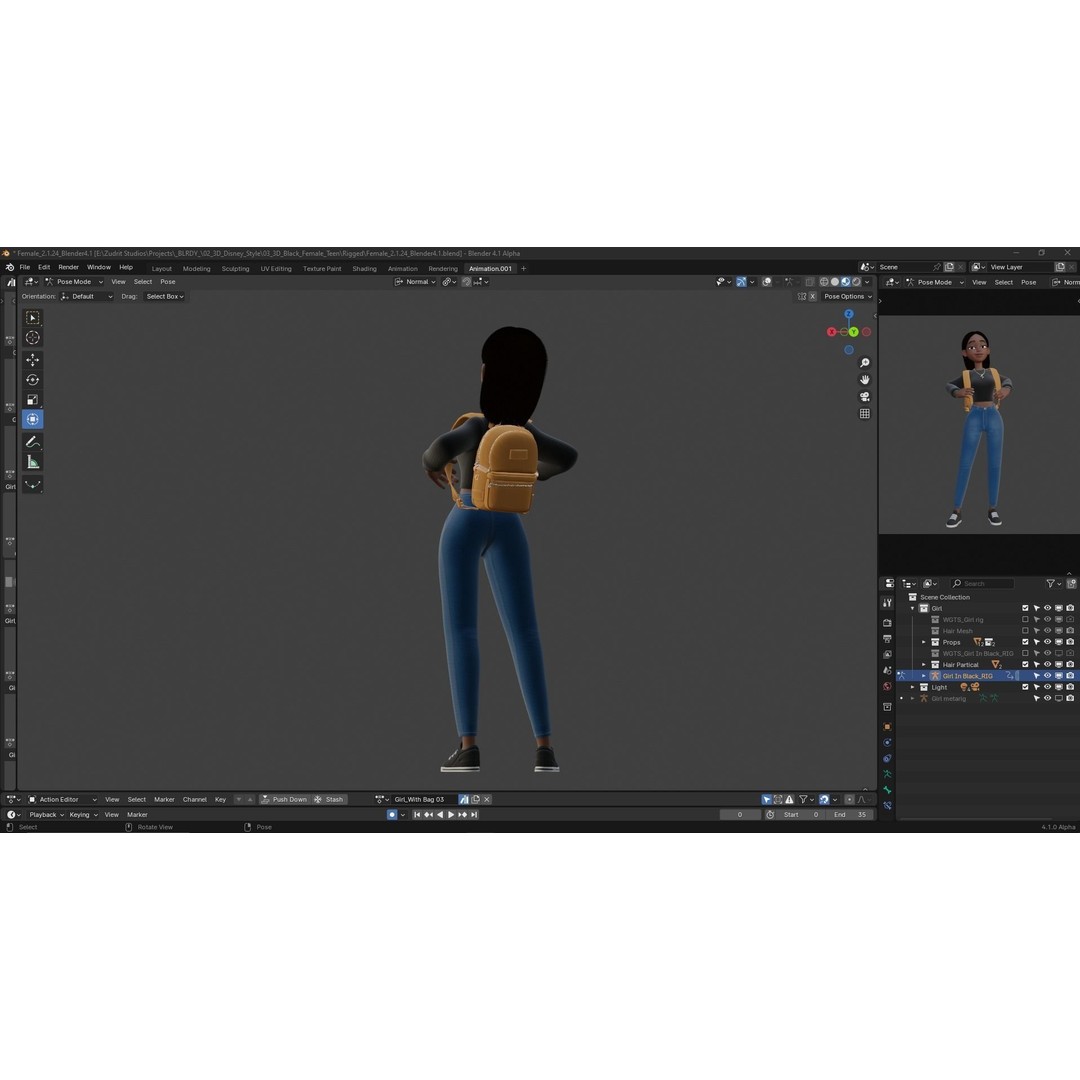Select the Rotate tool
The width and height of the screenshot is (1080, 1080).
32,380
